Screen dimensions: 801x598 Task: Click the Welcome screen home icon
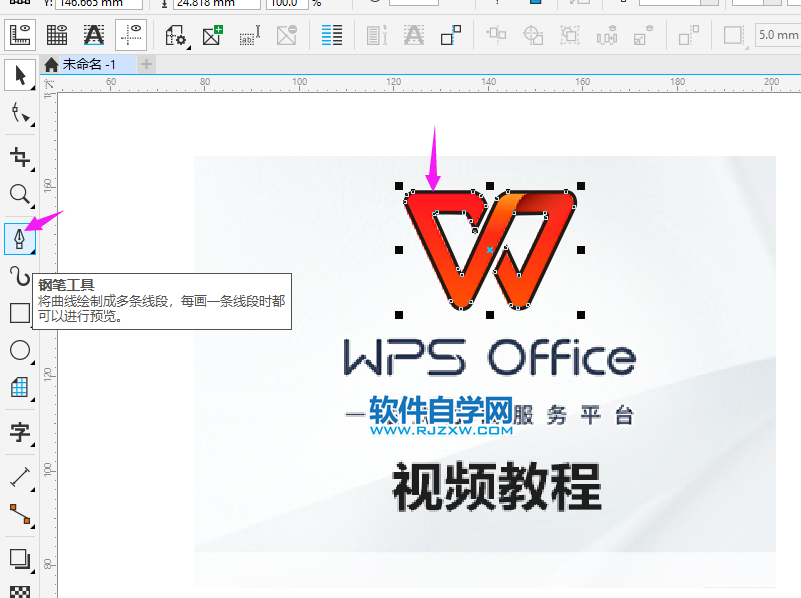click(51, 64)
